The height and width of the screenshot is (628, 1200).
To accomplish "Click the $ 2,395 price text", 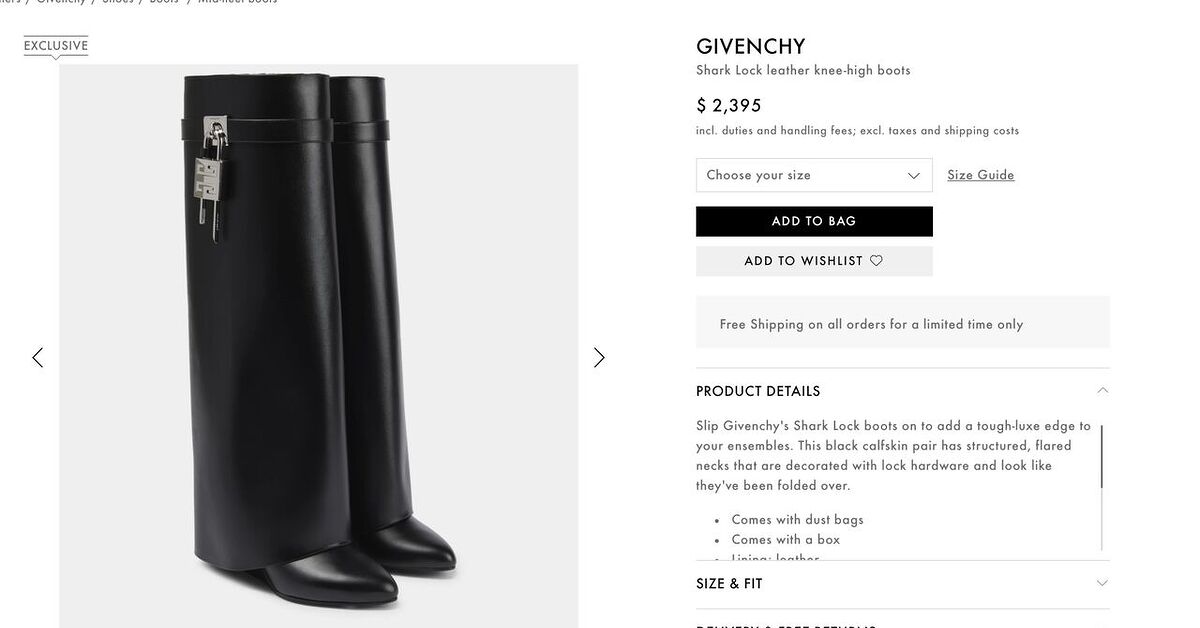I will pyautogui.click(x=729, y=106).
